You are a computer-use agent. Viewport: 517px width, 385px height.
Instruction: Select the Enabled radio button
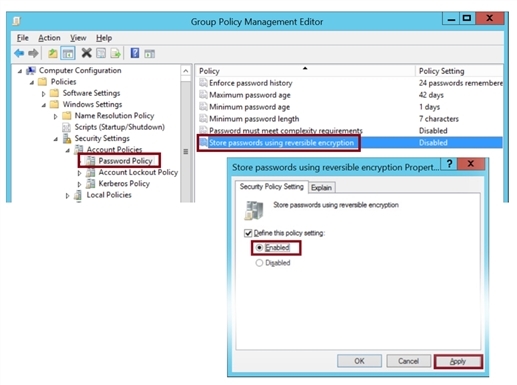coord(259,248)
